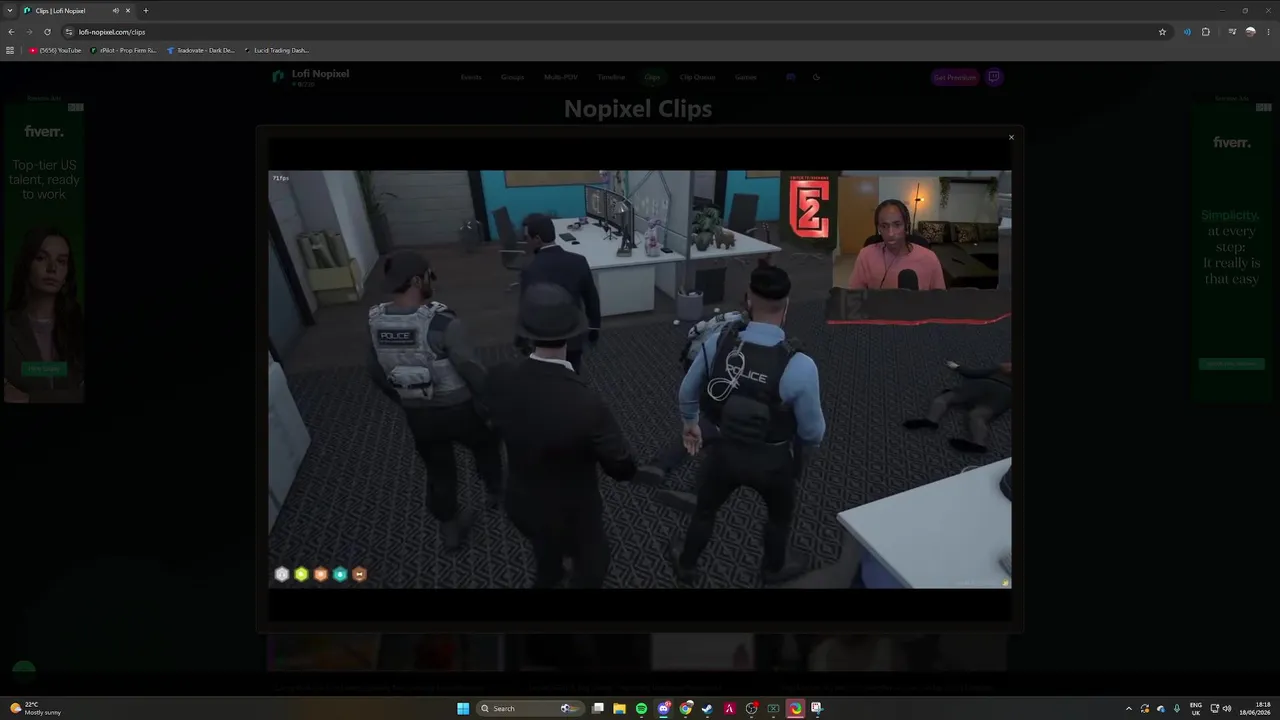
Task: Click the Get Premium button
Action: [954, 77]
